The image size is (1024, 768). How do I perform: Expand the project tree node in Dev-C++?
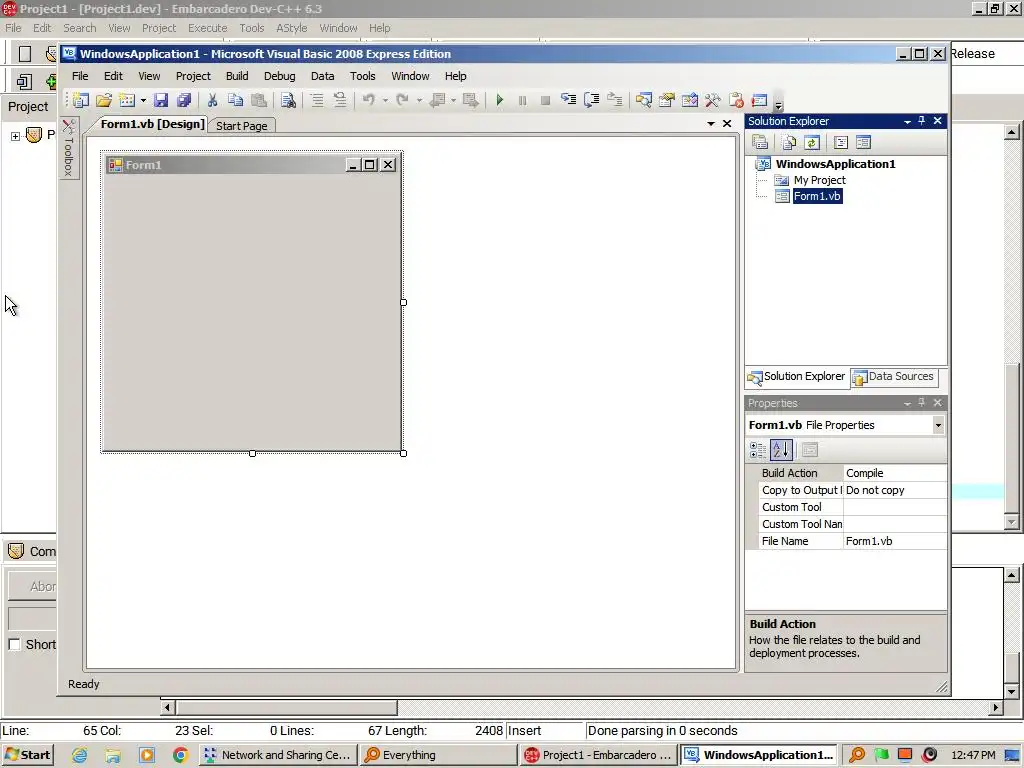15,136
